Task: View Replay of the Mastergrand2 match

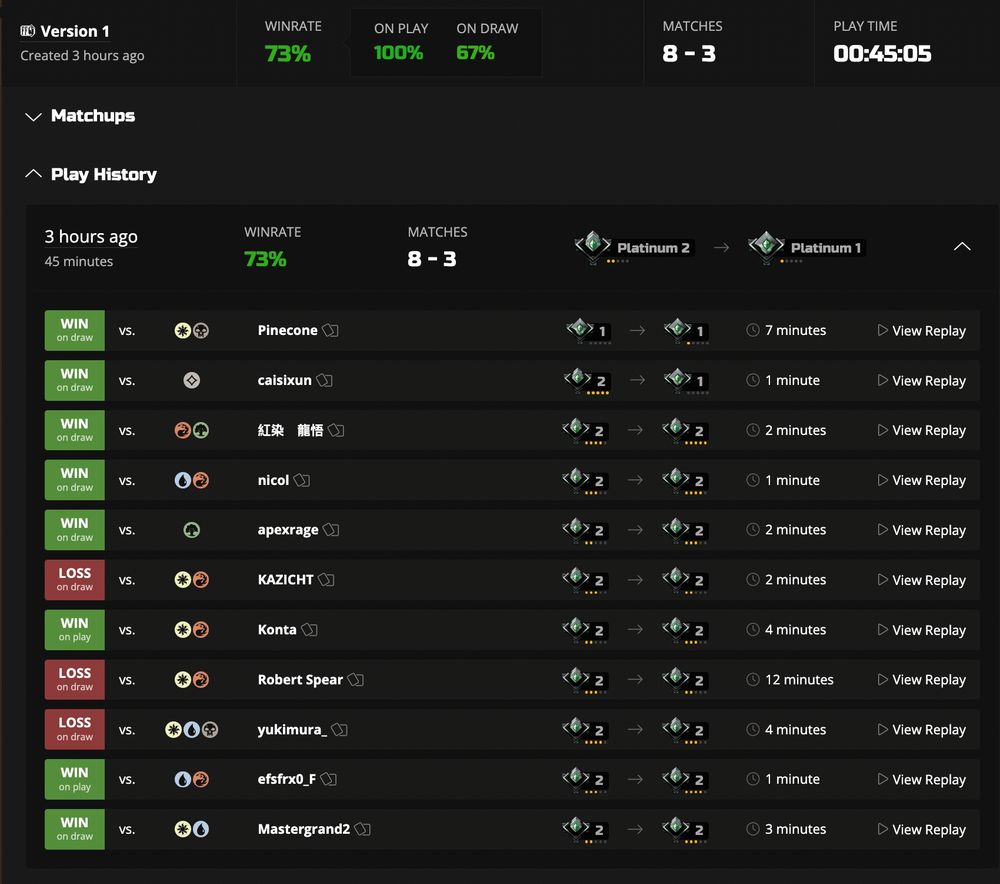Action: coord(922,829)
